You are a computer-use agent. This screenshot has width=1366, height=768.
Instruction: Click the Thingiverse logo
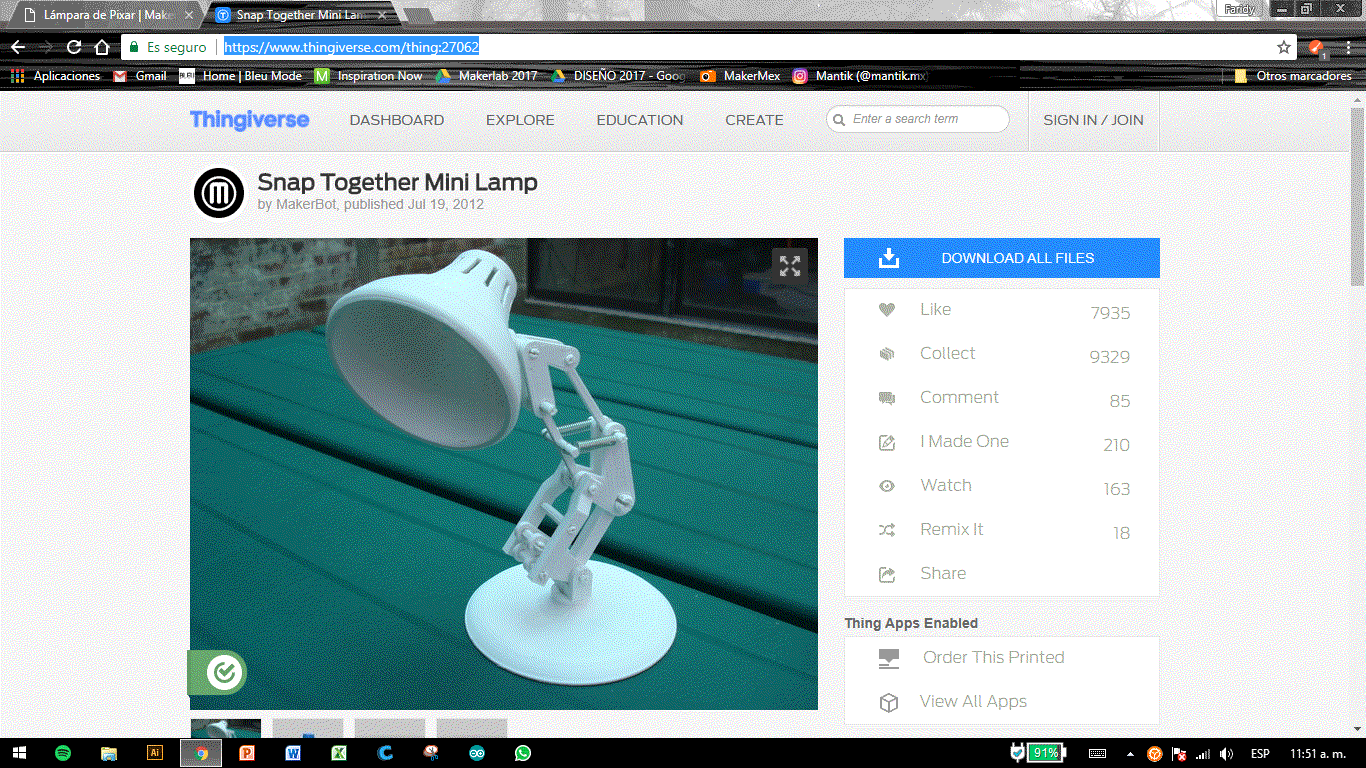tap(249, 119)
